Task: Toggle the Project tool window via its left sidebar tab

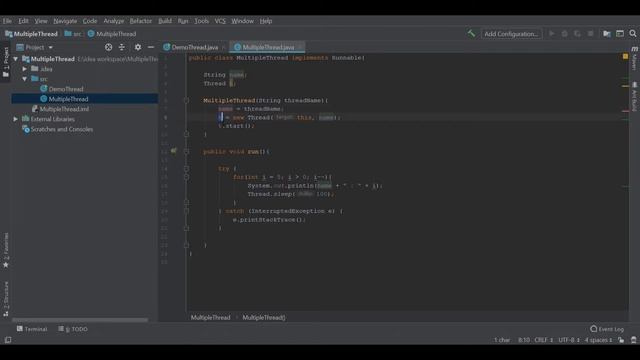Action: click(6, 62)
